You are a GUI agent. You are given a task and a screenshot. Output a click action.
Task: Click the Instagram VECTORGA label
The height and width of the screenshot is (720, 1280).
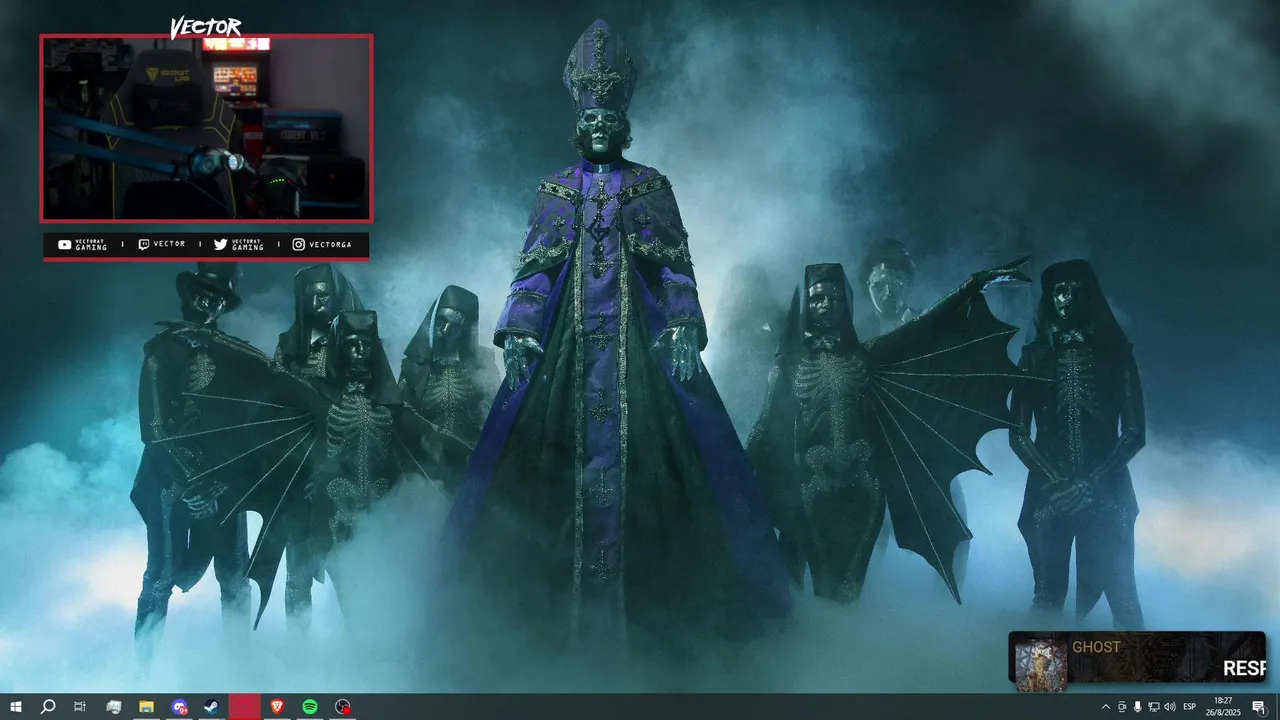[322, 244]
